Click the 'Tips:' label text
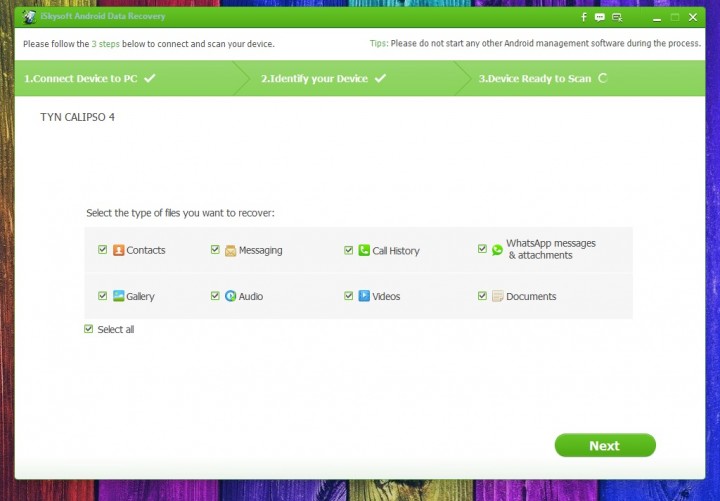The width and height of the screenshot is (720, 501). click(x=379, y=43)
